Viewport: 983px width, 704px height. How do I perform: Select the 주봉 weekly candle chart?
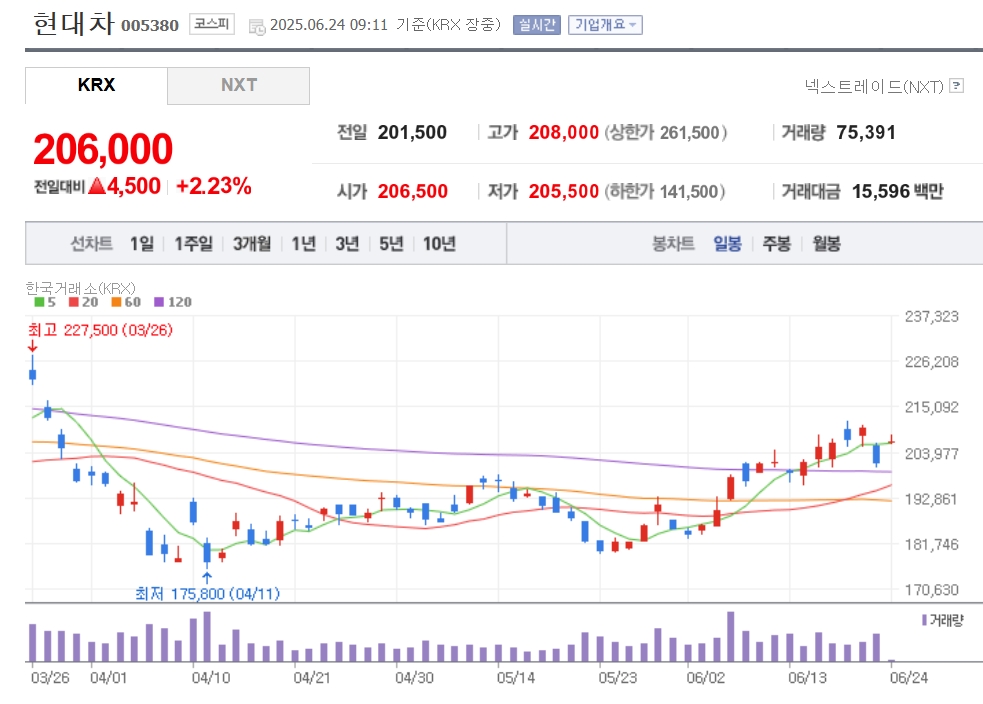[x=776, y=243]
